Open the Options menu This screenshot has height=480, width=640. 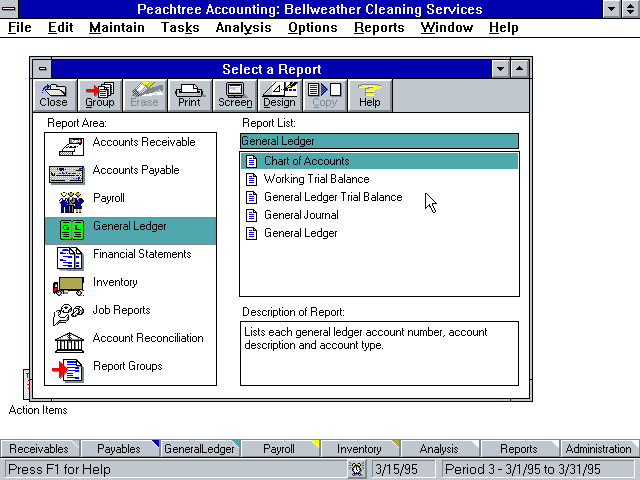click(x=313, y=28)
